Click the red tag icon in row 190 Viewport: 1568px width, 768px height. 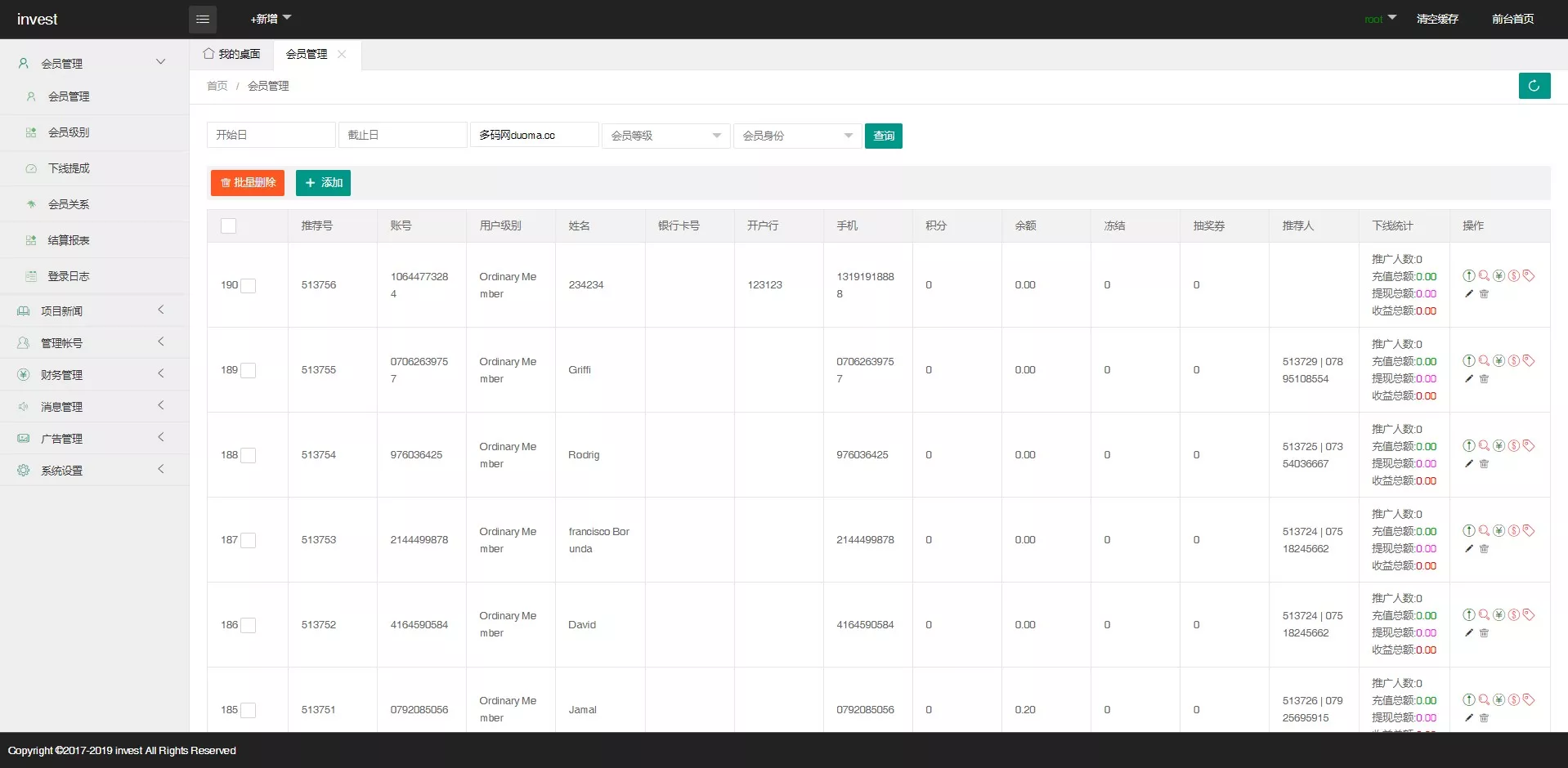(x=1529, y=276)
